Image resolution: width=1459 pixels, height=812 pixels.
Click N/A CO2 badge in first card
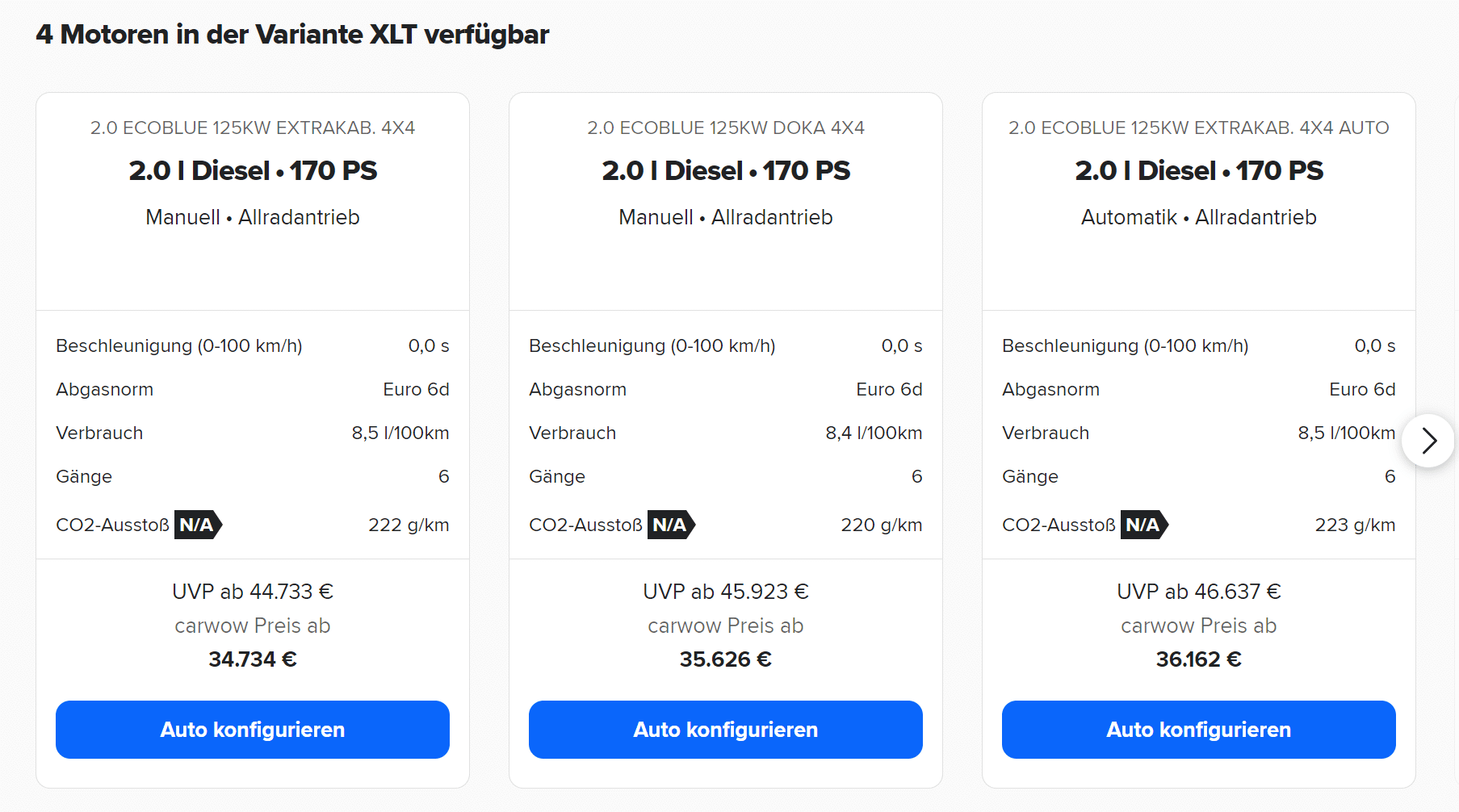[x=197, y=525]
